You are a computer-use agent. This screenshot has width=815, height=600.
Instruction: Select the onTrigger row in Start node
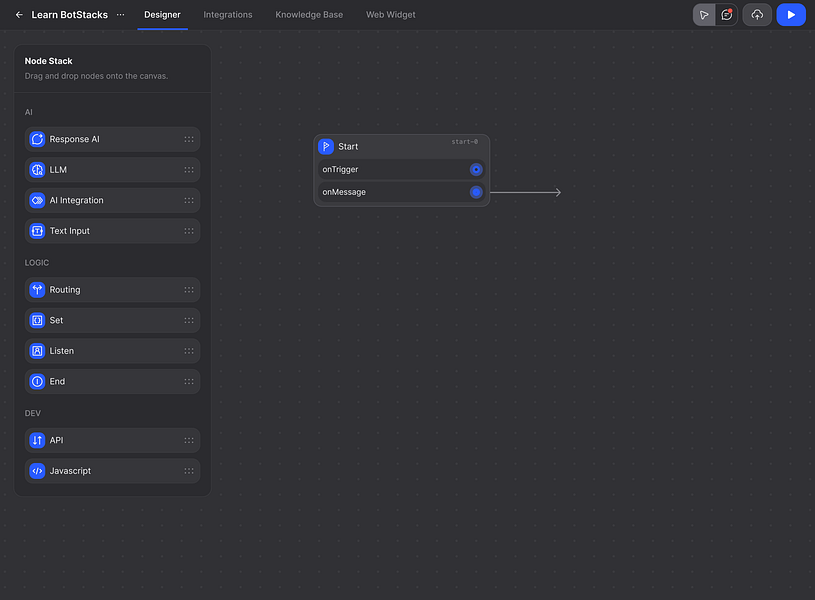coord(401,169)
